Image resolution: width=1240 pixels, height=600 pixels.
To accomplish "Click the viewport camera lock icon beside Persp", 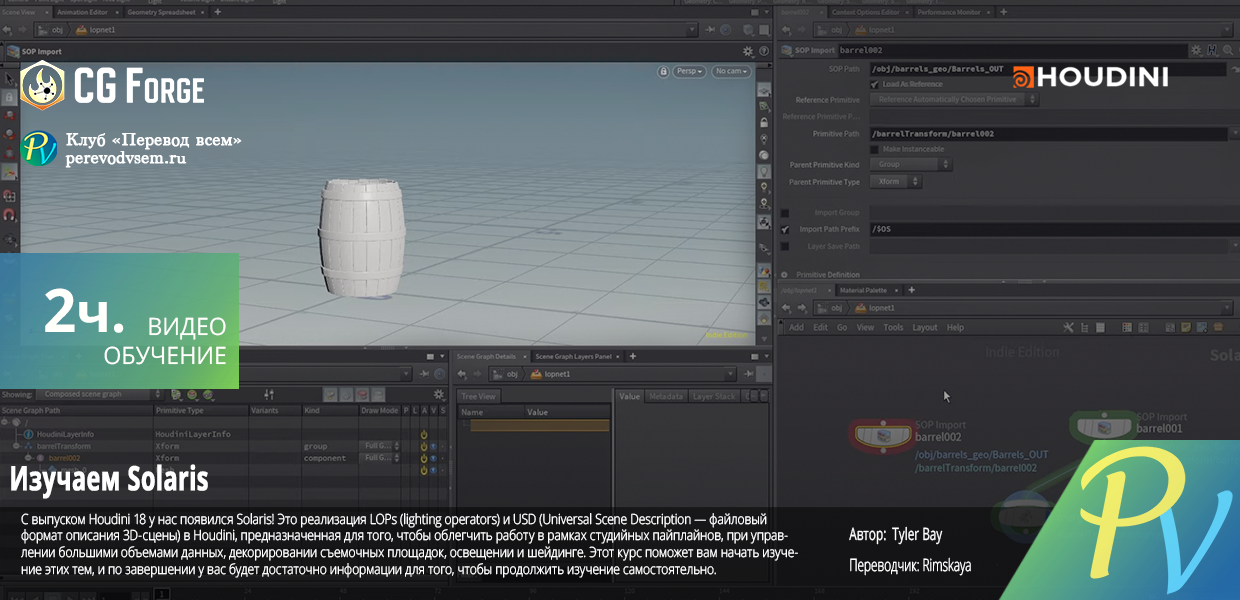I will (663, 71).
